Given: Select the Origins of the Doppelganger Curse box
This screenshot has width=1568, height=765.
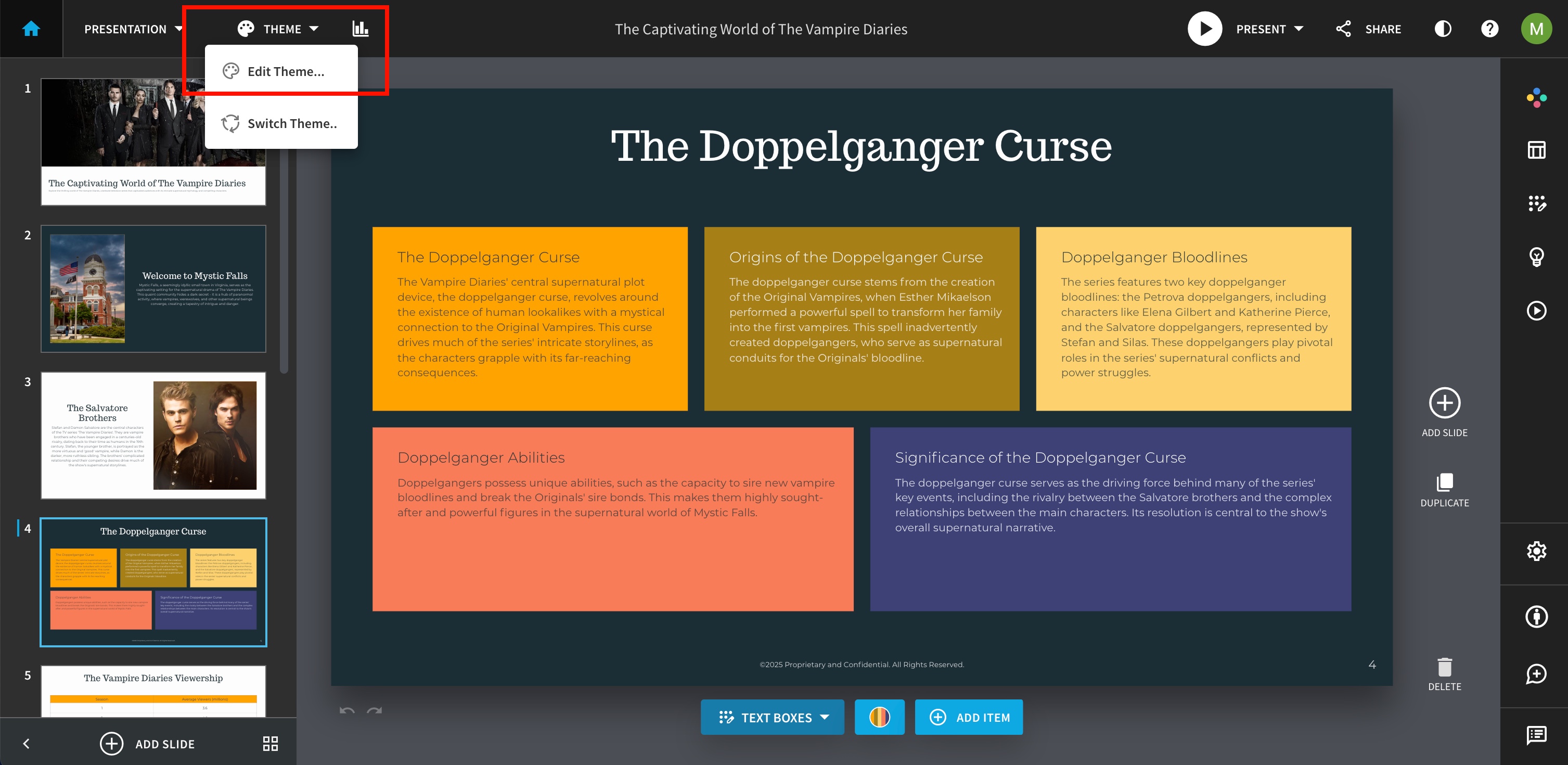Looking at the screenshot, I should click(x=862, y=318).
